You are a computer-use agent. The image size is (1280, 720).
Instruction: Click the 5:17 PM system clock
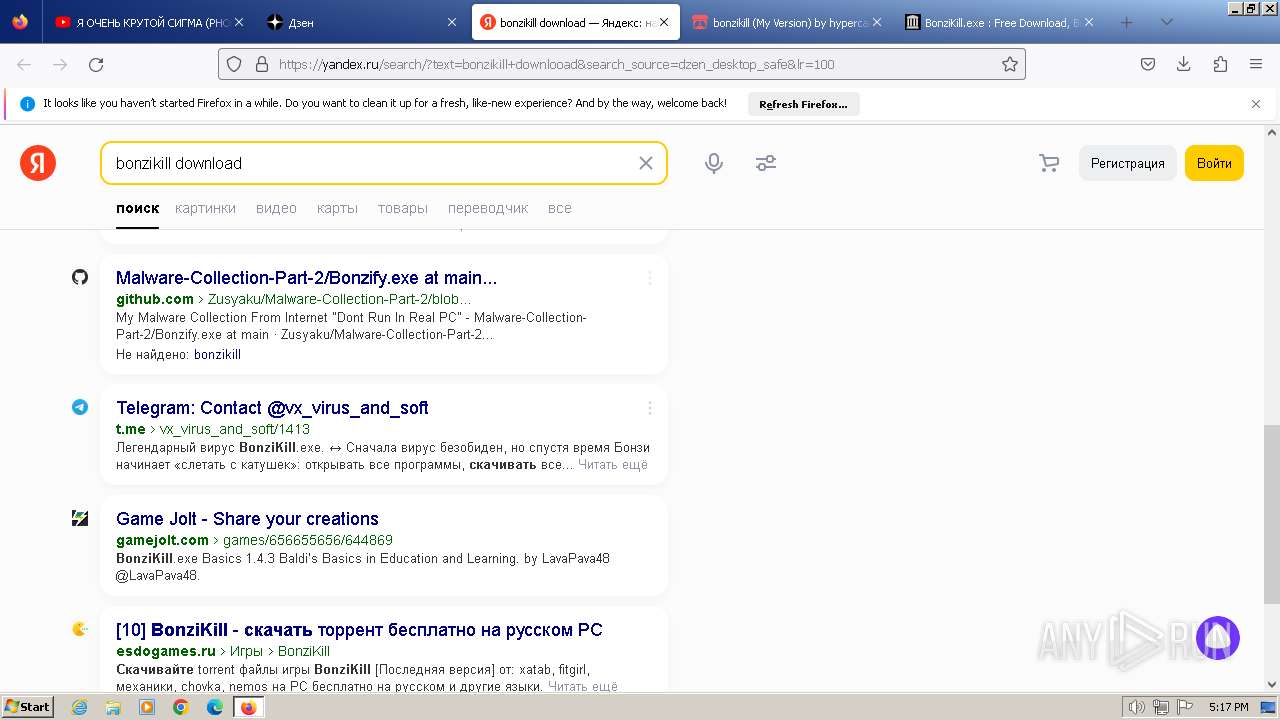click(x=1228, y=707)
